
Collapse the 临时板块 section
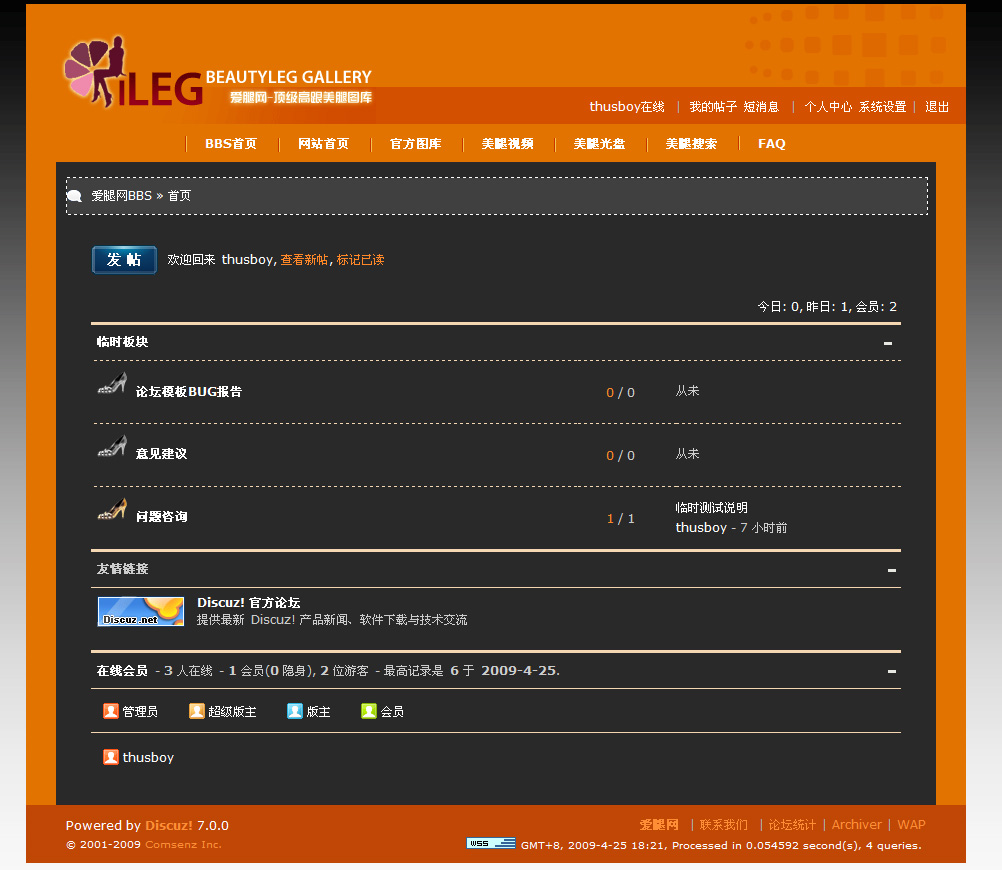[x=888, y=342]
